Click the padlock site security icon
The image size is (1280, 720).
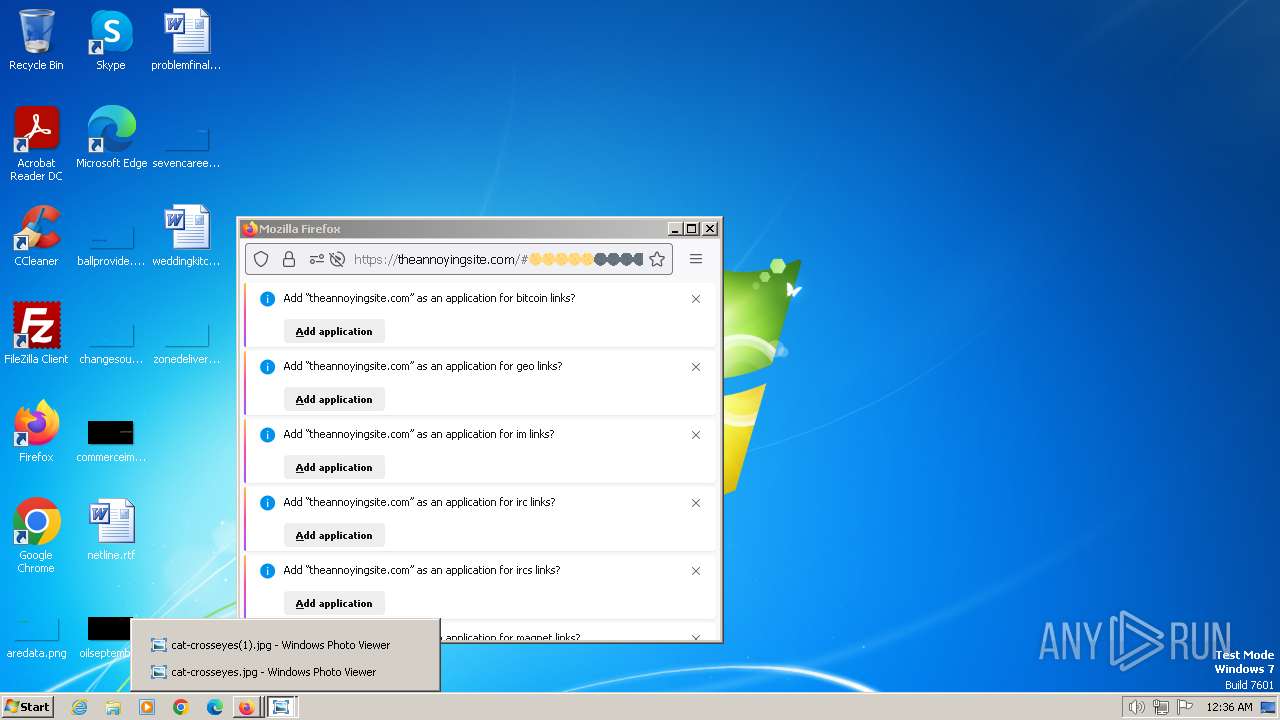[x=289, y=259]
